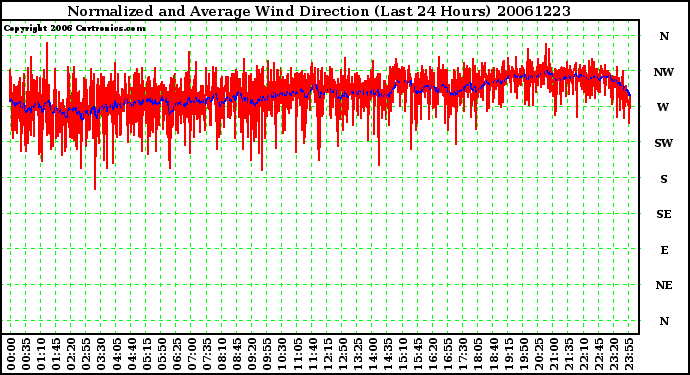690x375 pixels.
Task: Click the 23:55 time label
Action: tap(629, 354)
